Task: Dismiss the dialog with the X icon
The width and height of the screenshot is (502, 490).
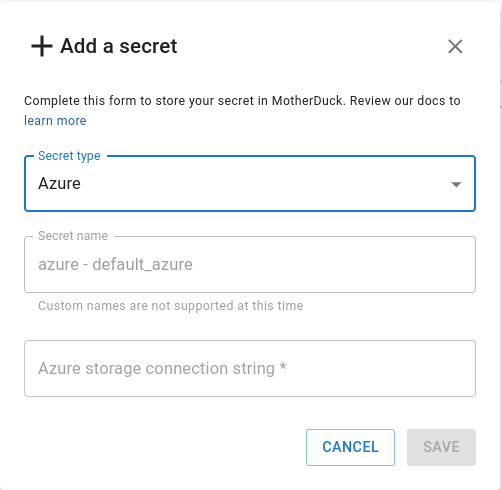Action: tap(455, 46)
